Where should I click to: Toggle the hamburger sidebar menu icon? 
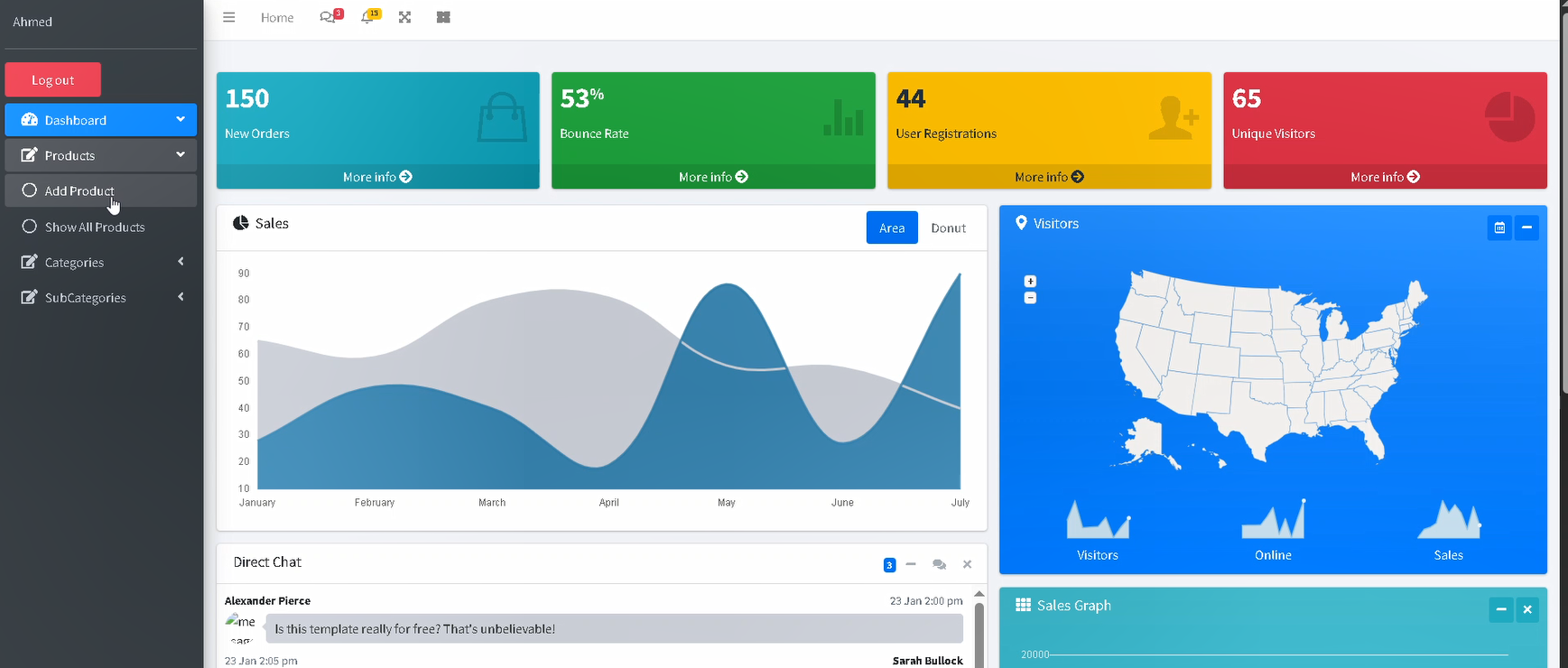tap(229, 17)
